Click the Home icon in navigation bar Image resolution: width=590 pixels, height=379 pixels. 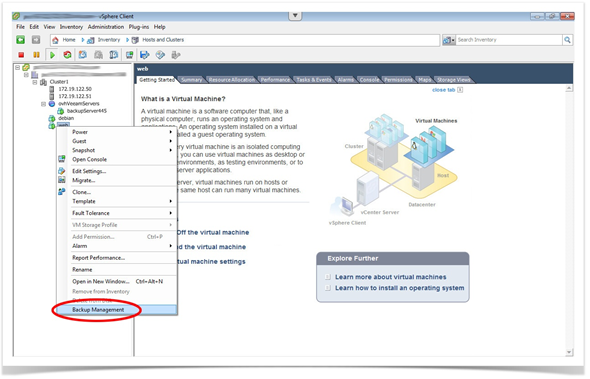point(55,40)
